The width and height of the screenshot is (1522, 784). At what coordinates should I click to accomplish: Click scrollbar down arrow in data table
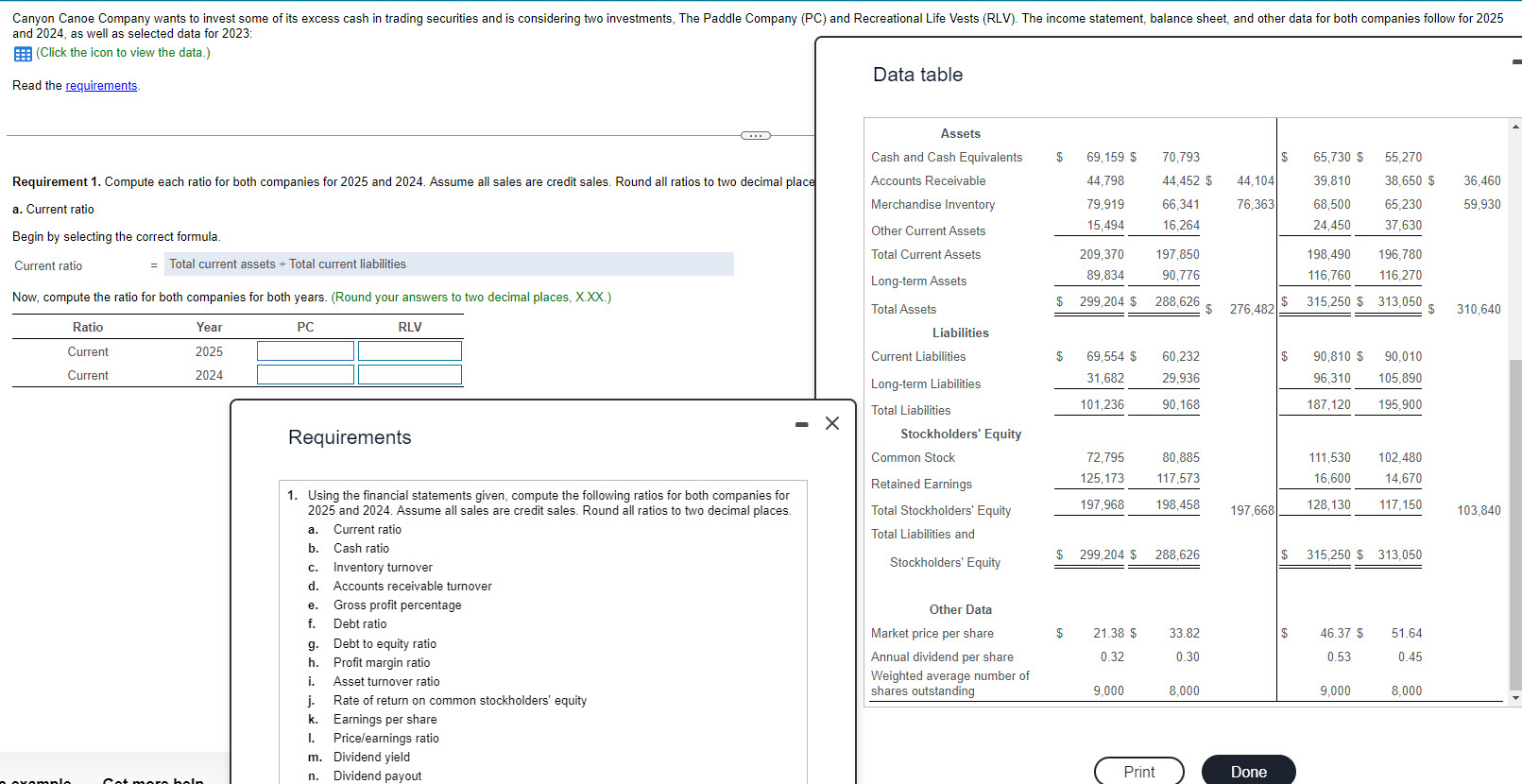pos(1515,698)
